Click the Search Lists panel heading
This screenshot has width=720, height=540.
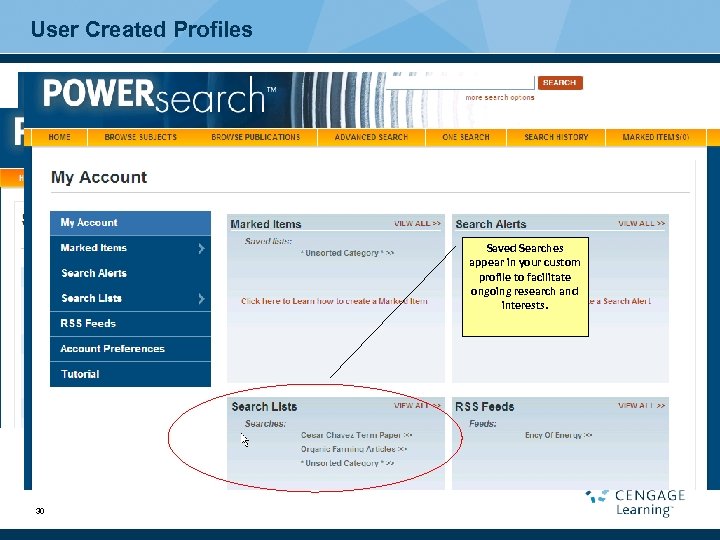tap(264, 407)
